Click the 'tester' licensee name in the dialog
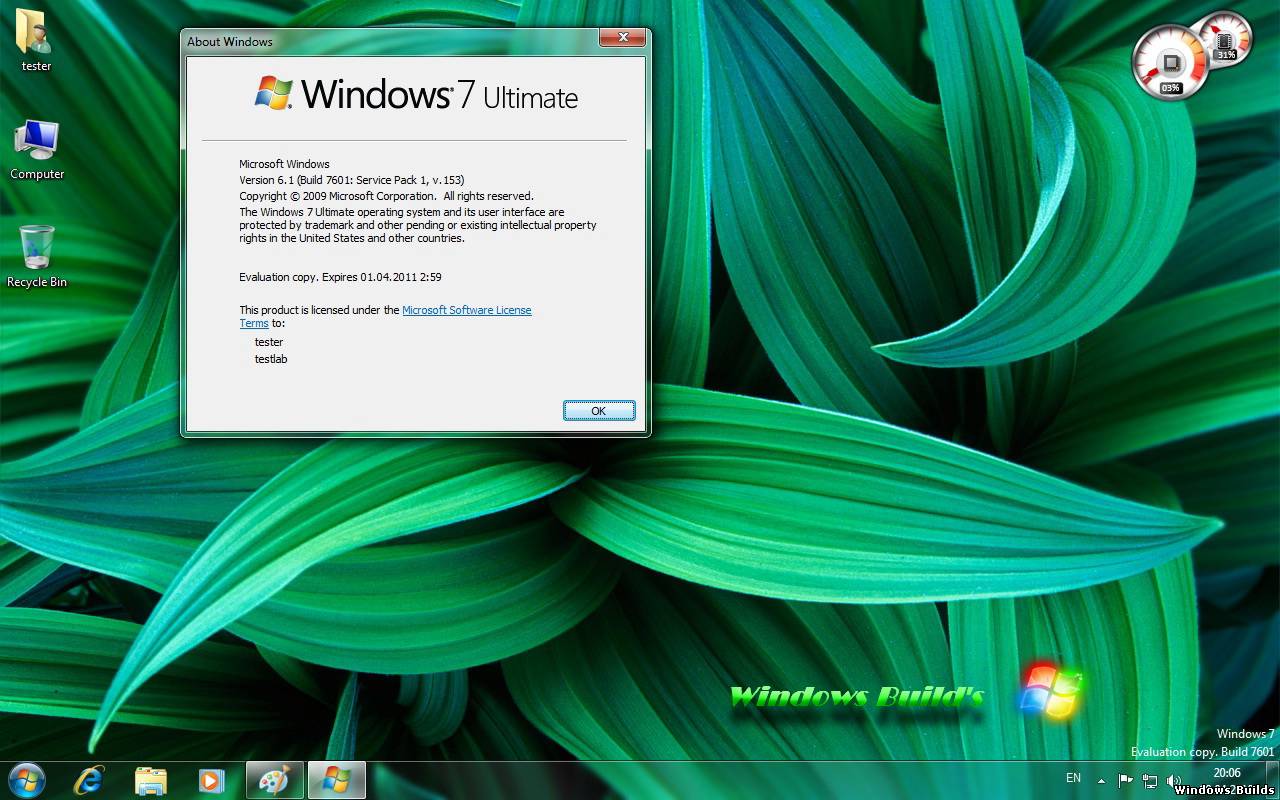The image size is (1280, 800). point(269,342)
